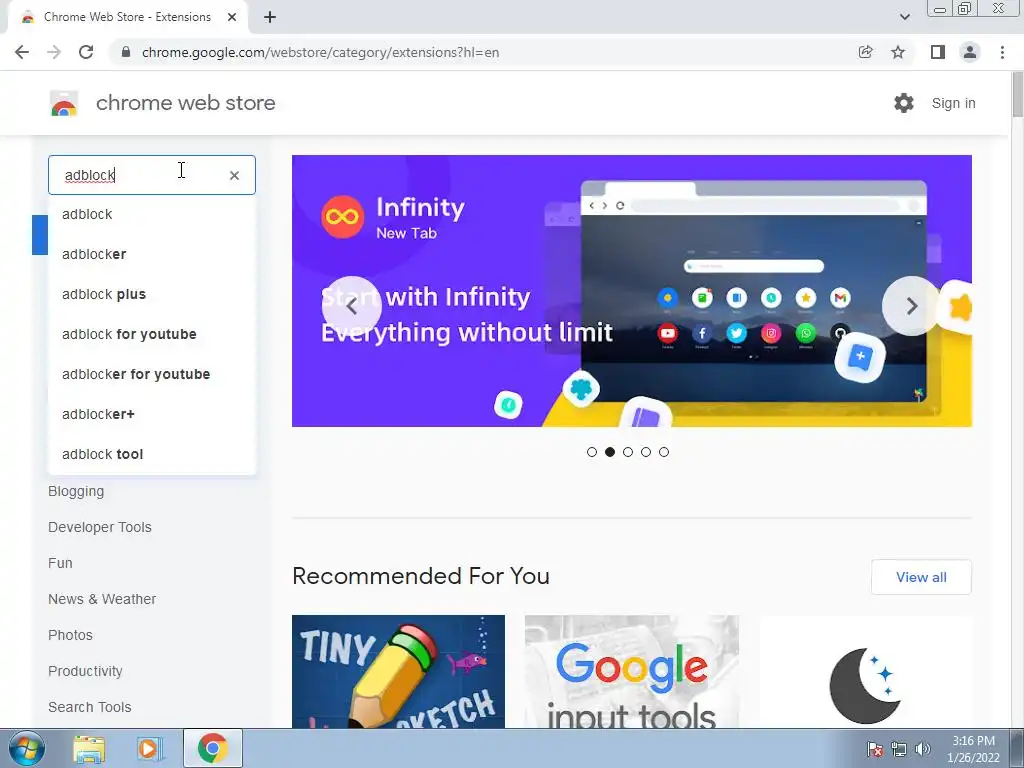The width and height of the screenshot is (1024, 768).
Task: Clear the search box with X
Action: pyautogui.click(x=234, y=175)
